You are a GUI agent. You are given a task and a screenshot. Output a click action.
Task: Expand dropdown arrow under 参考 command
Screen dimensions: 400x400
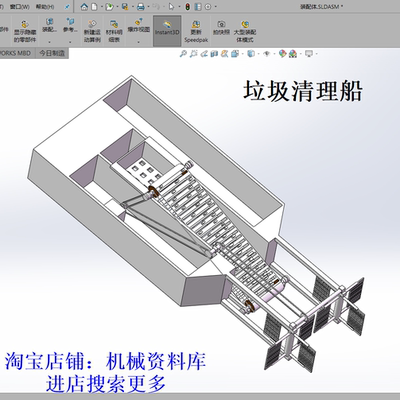click(70, 42)
